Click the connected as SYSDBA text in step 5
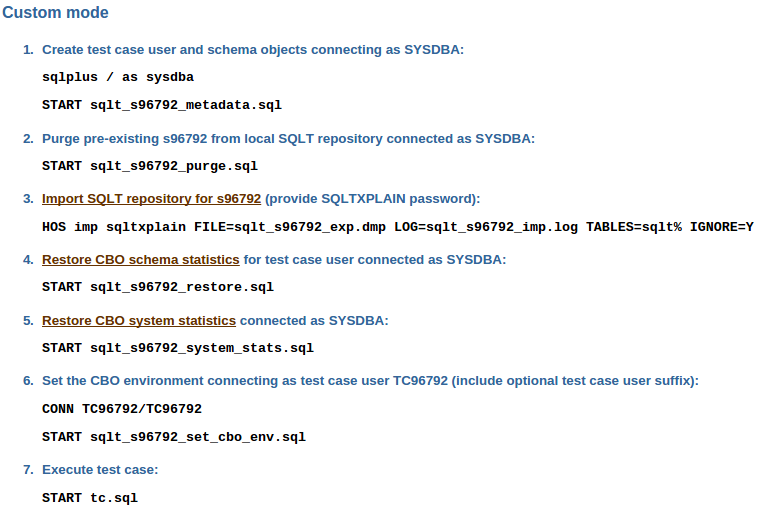Screen dimensions: 768x512 click(x=314, y=321)
